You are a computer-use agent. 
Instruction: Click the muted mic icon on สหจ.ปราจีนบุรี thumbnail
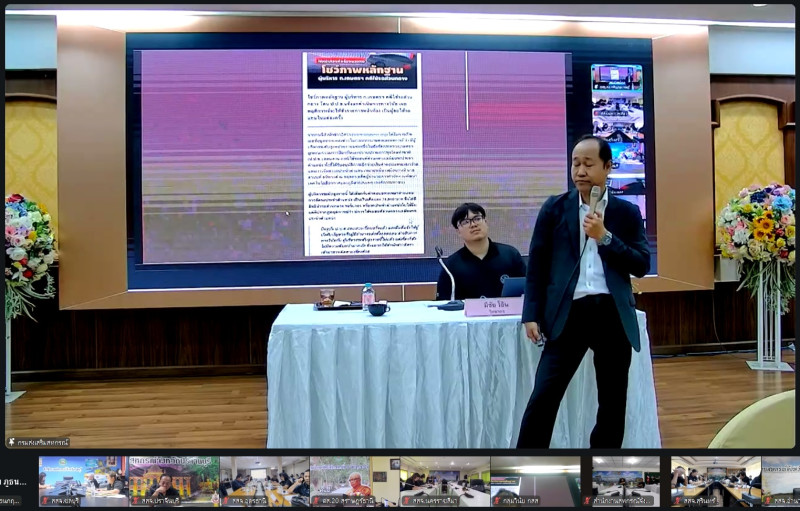[x=134, y=500]
